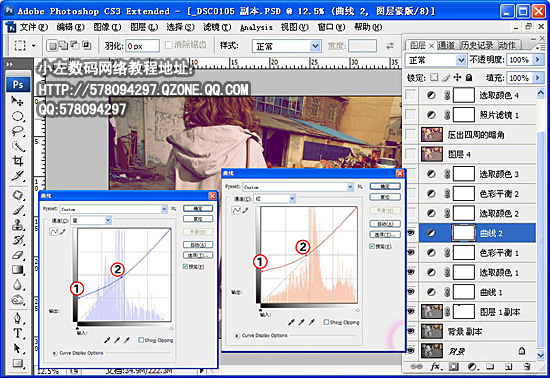Enable Show Clipping in blue-channel Curves dialog
Viewport: 550px width, 378px height.
pyautogui.click(x=141, y=340)
